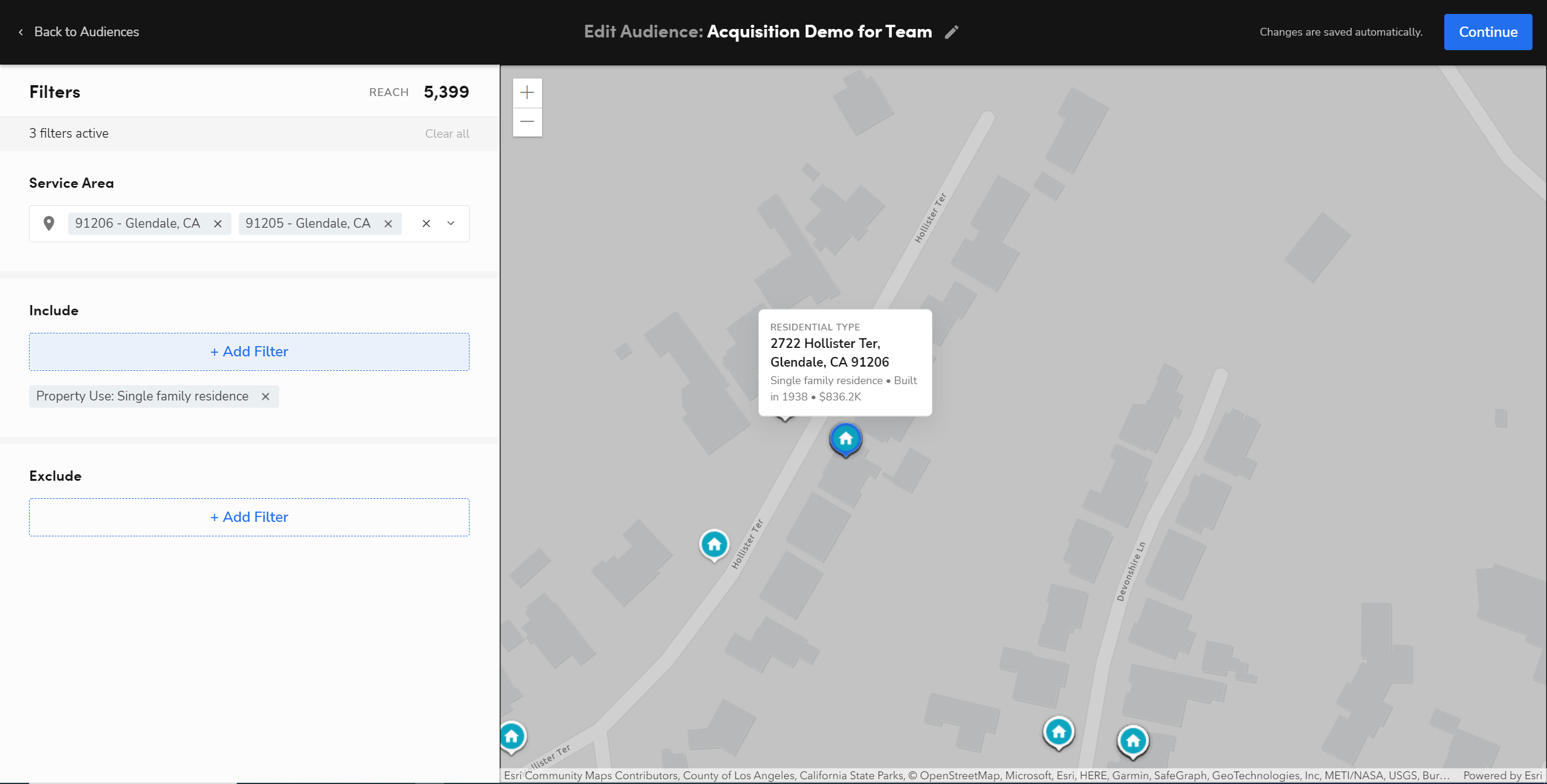
Task: Remove the Single family residence filter
Action: coord(265,396)
